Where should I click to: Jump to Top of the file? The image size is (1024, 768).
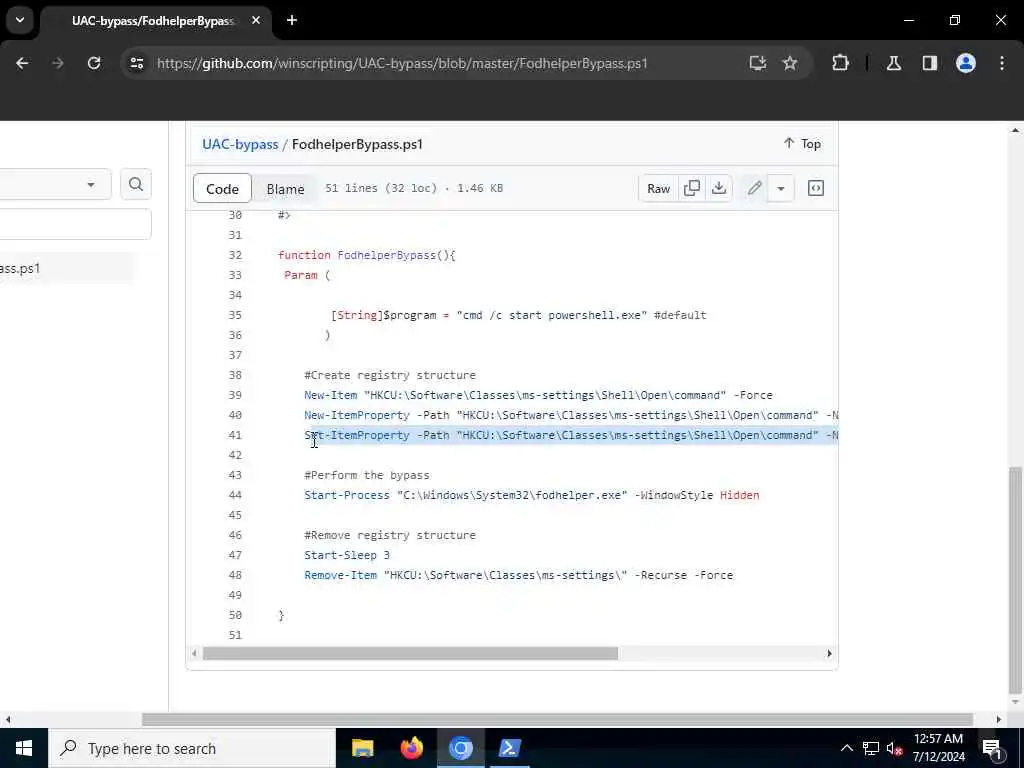pos(802,144)
